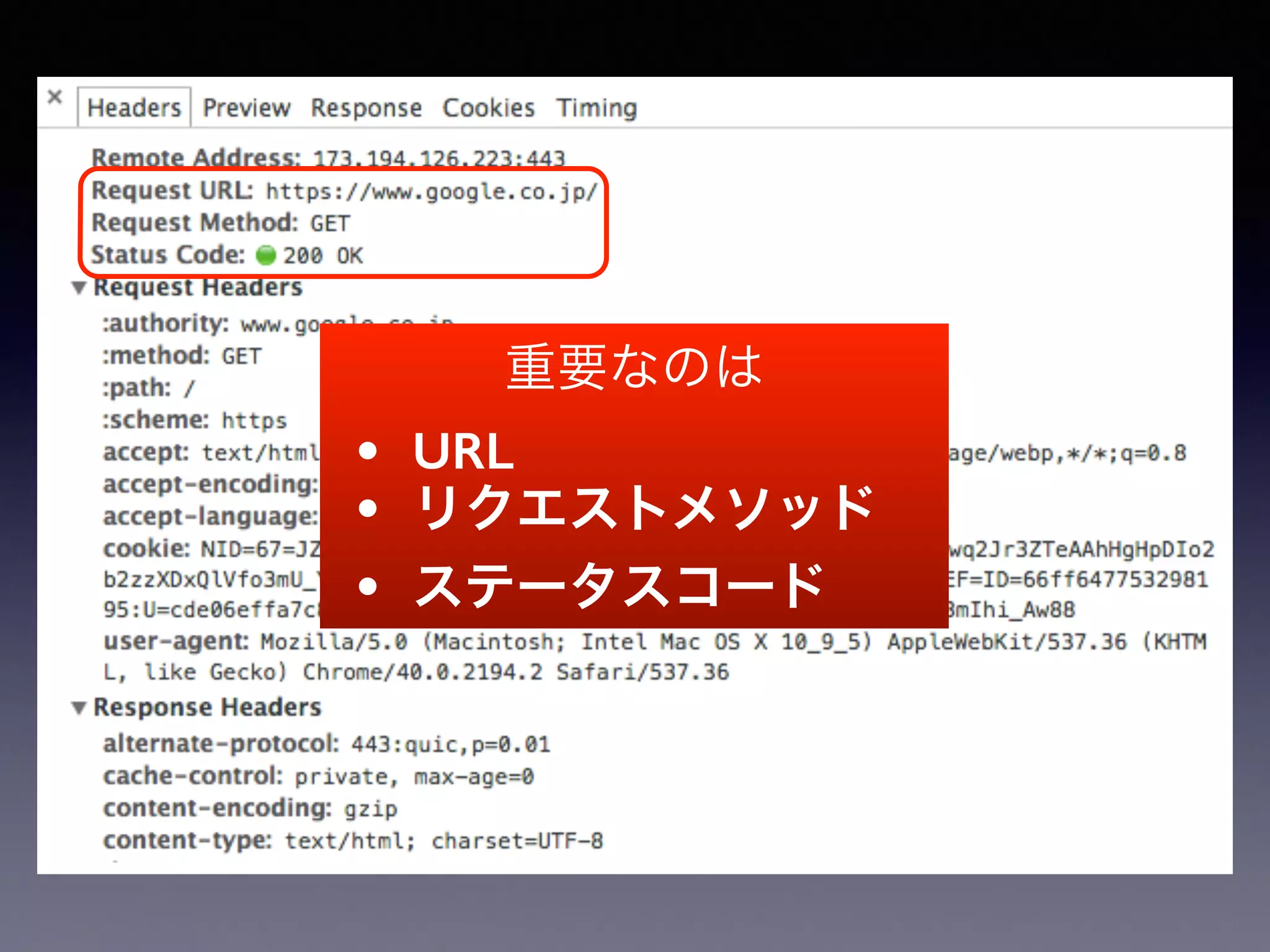Click the Request URL https://www.google.co.jp/
The height and width of the screenshot is (952, 1270).
(x=432, y=192)
